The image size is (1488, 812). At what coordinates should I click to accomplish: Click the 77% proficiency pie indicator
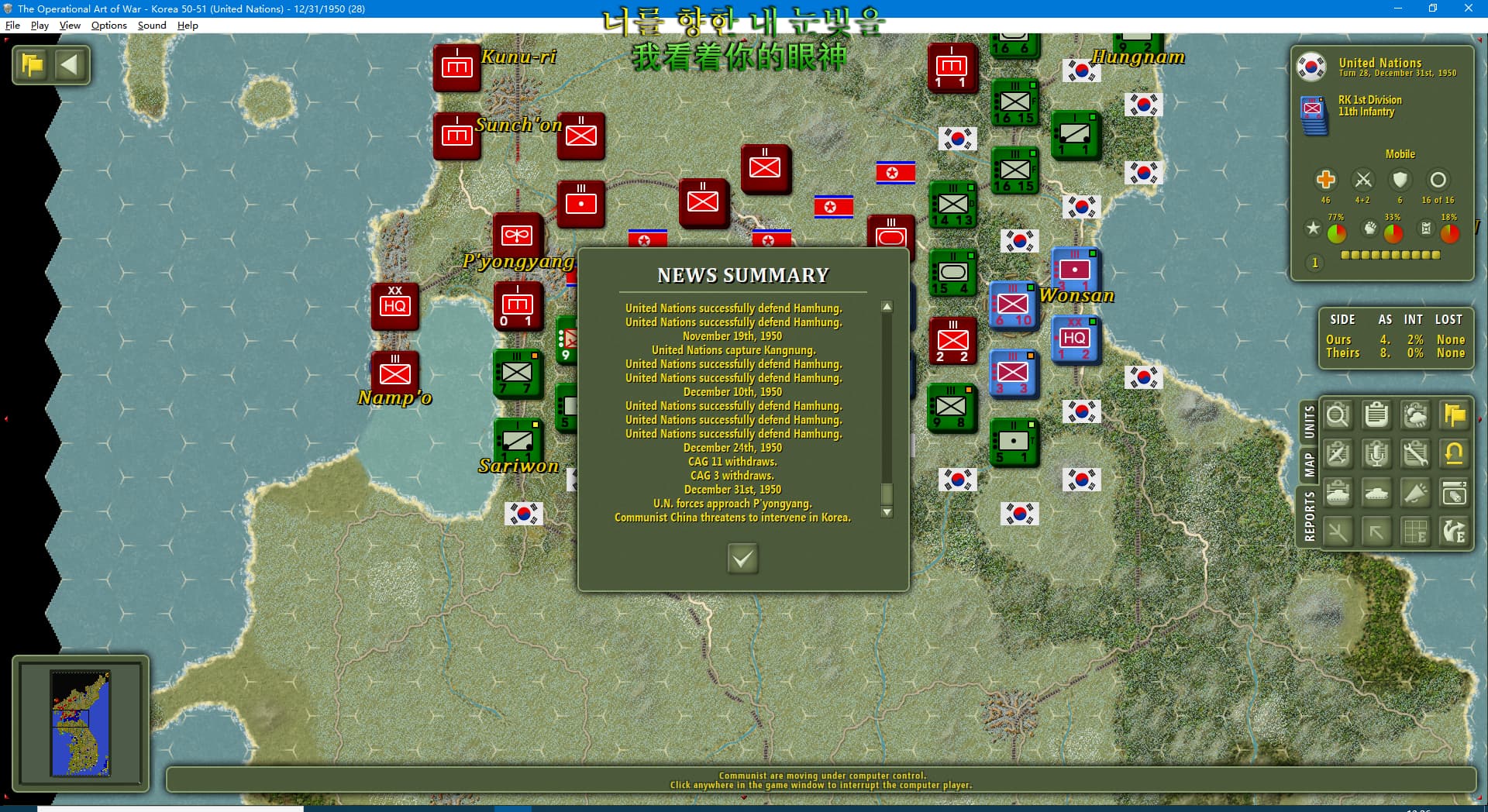[1336, 232]
